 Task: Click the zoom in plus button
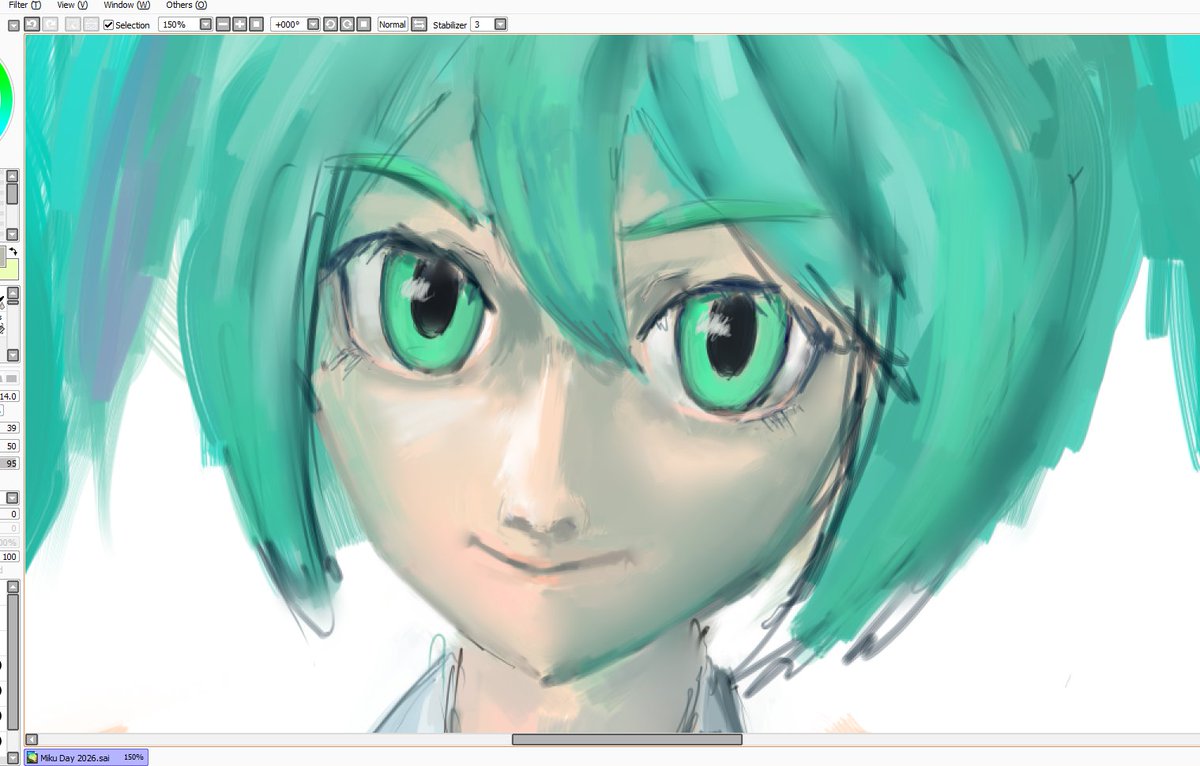point(240,24)
